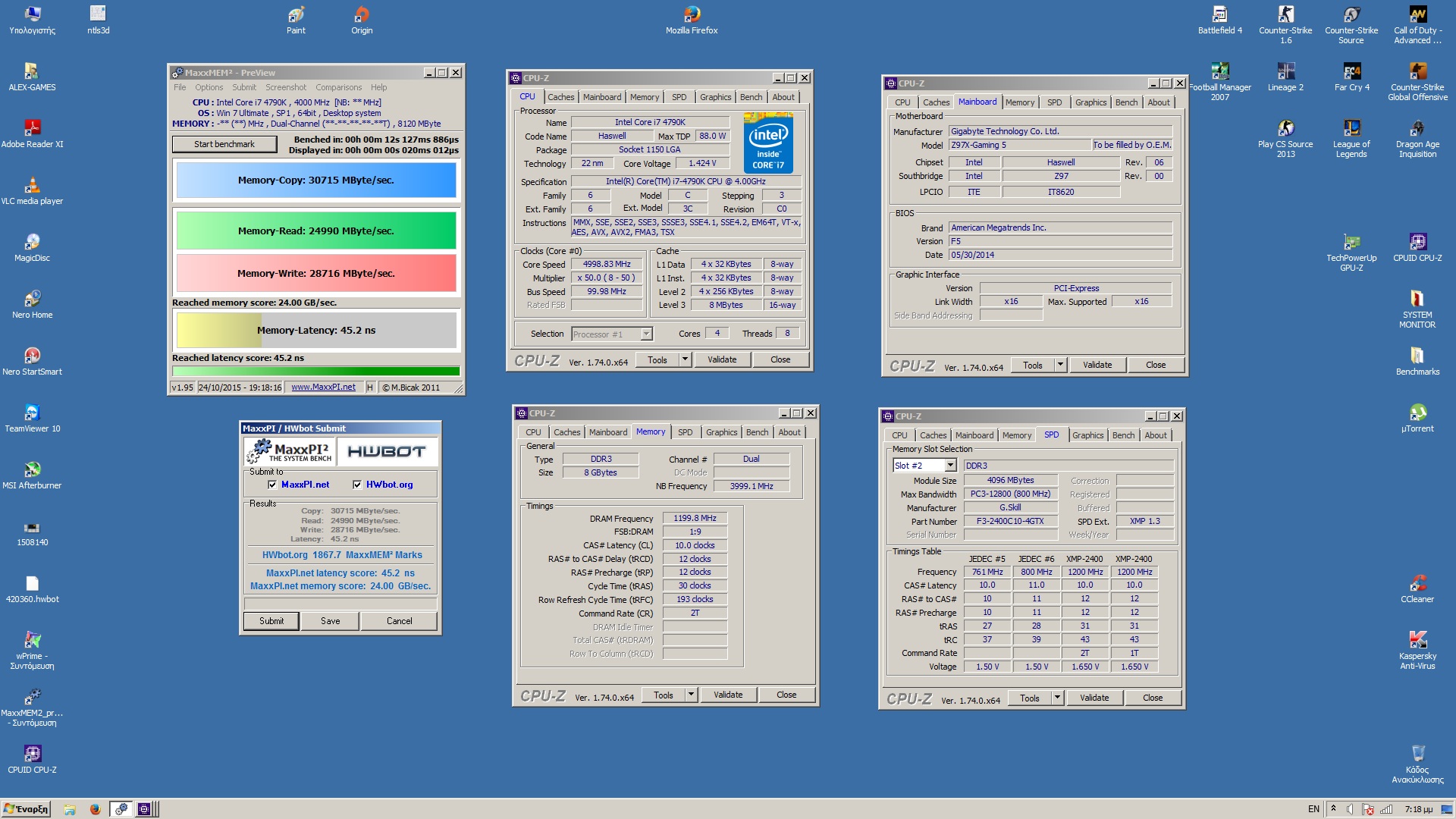This screenshot has height=819, width=1456.
Task: Open VLC media player desktop icon
Action: (x=32, y=191)
